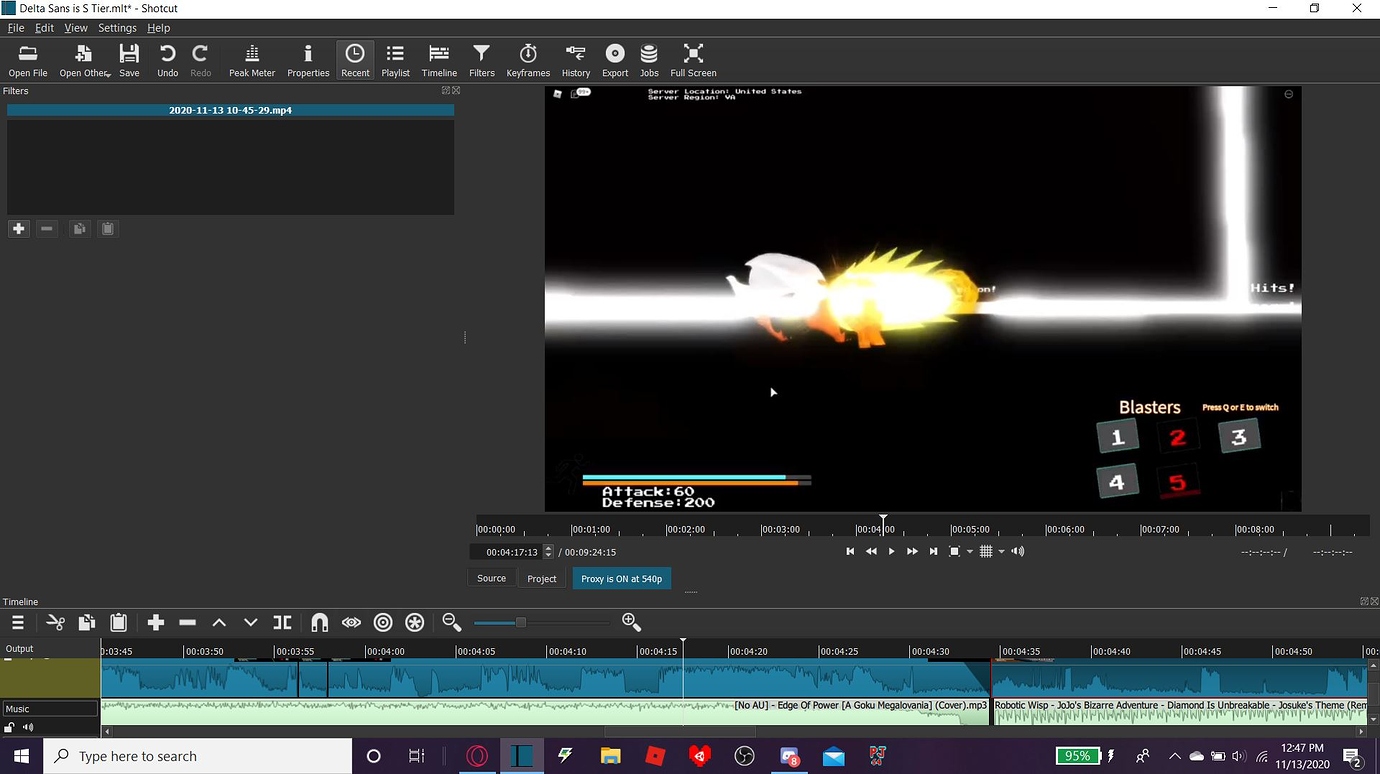Open the Peak Meter panel

point(252,60)
